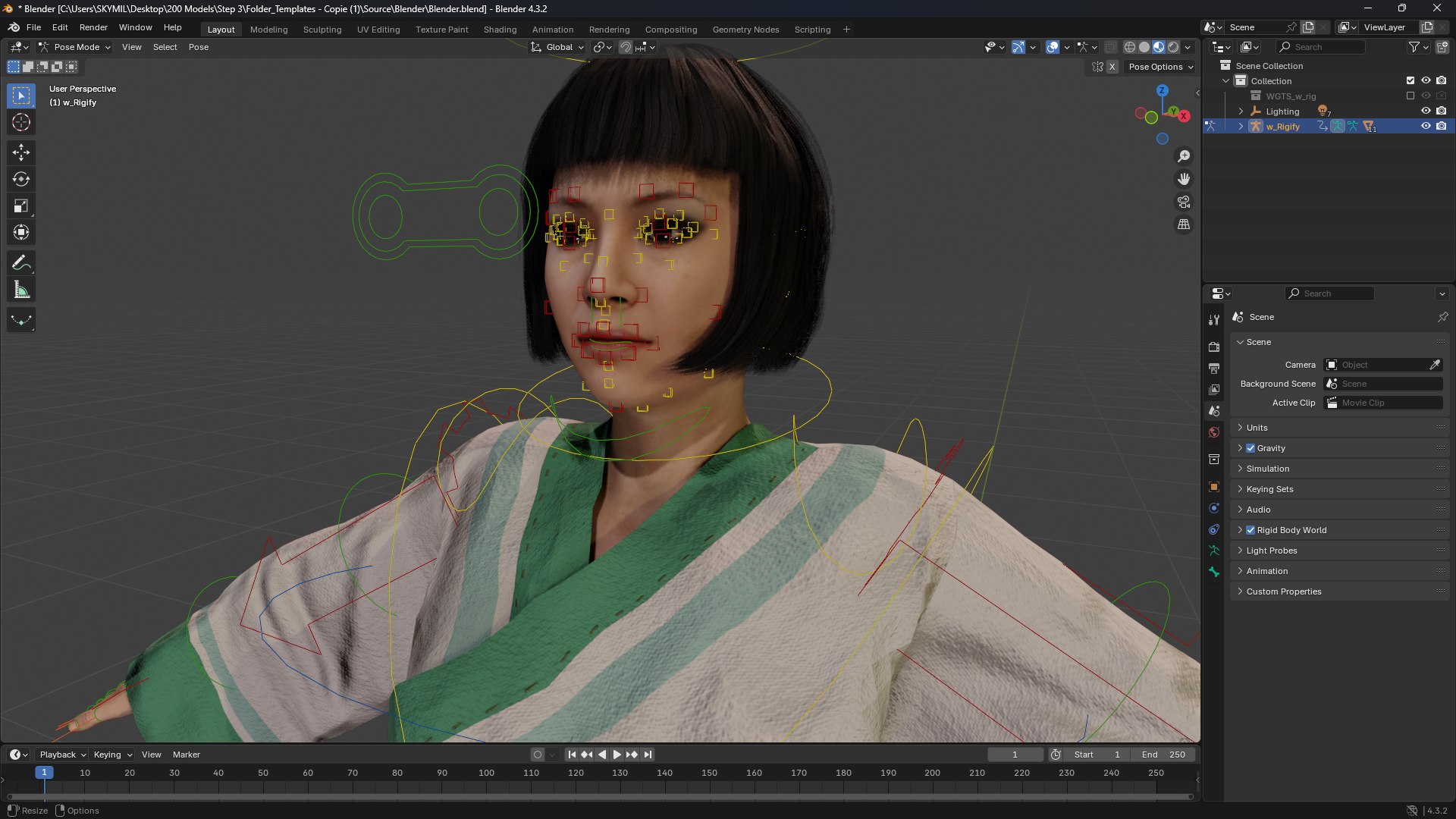Enable the Gravity checkbox
The image size is (1456, 819).
[x=1250, y=448]
